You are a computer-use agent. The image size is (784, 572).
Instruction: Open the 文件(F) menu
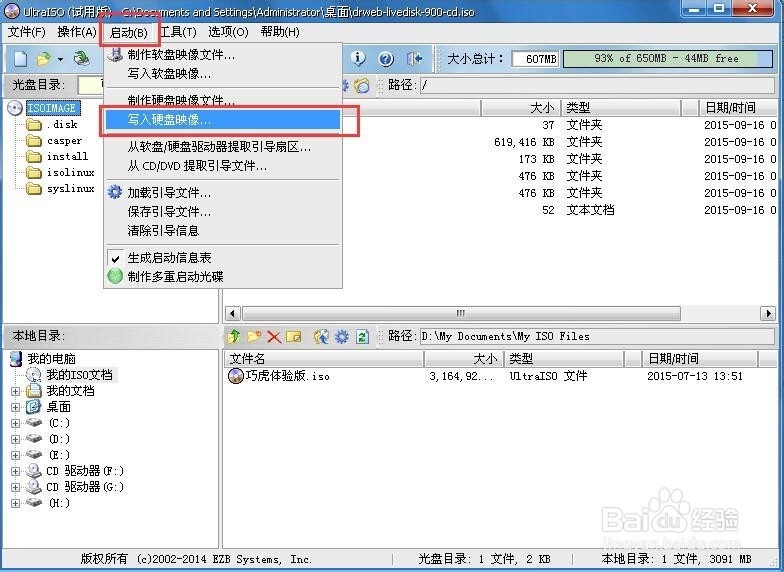pos(26,32)
